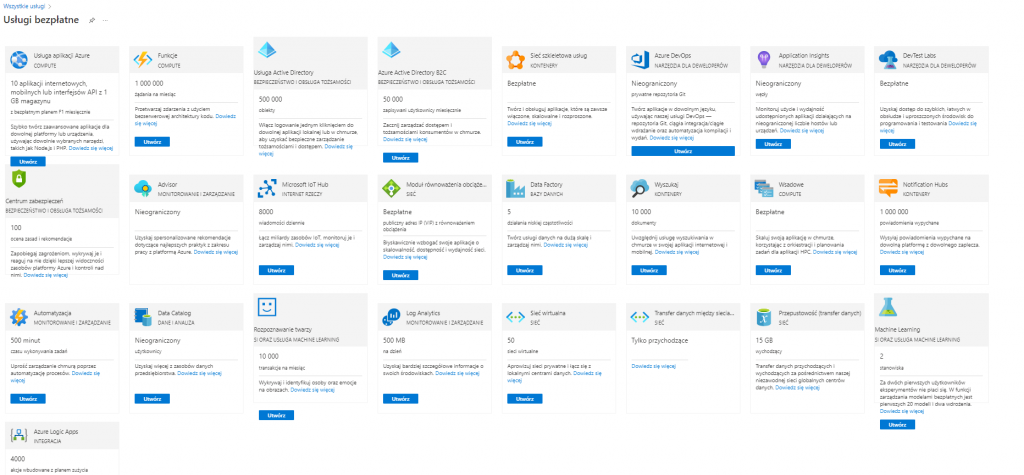Click Utwórz under Log Analytics

tap(400, 399)
